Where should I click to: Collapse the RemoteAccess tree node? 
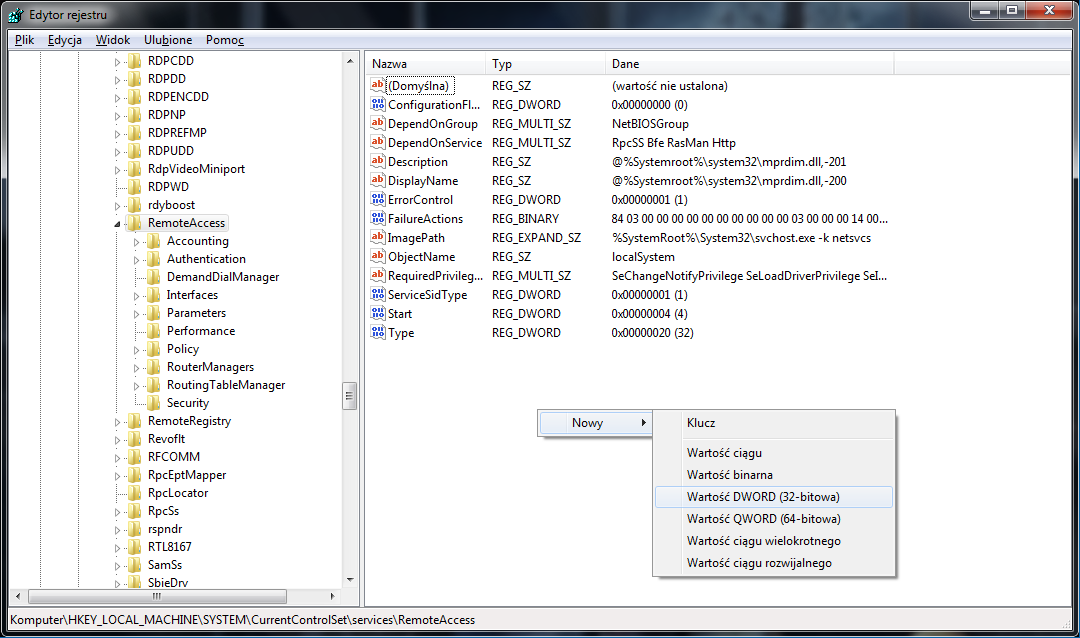pos(118,224)
